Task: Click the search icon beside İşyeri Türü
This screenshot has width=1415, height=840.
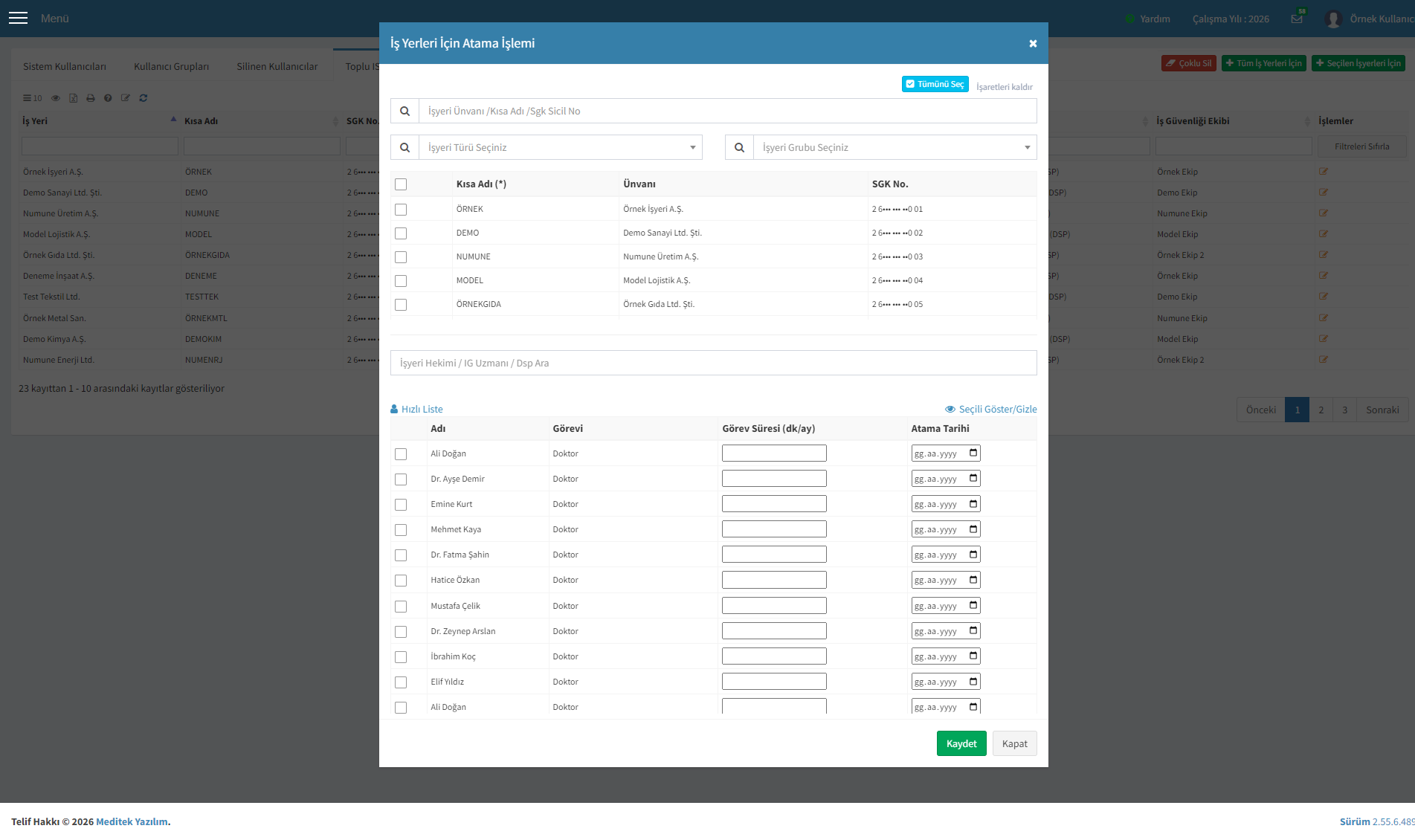Action: pyautogui.click(x=404, y=147)
